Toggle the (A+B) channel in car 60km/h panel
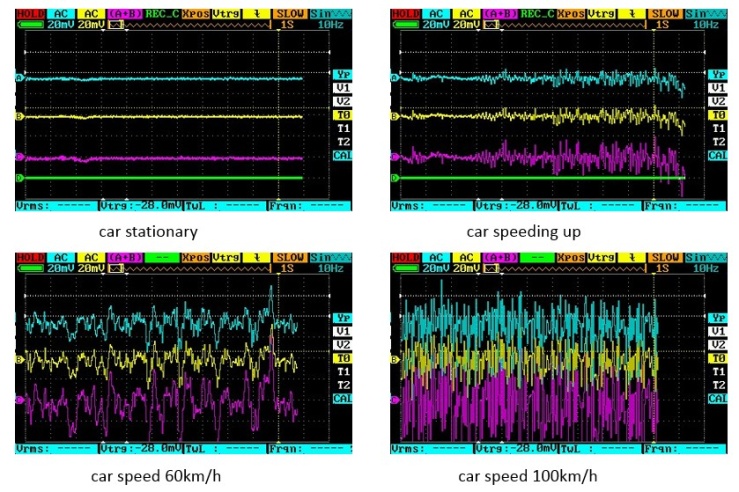The image size is (739, 492). pos(126,258)
